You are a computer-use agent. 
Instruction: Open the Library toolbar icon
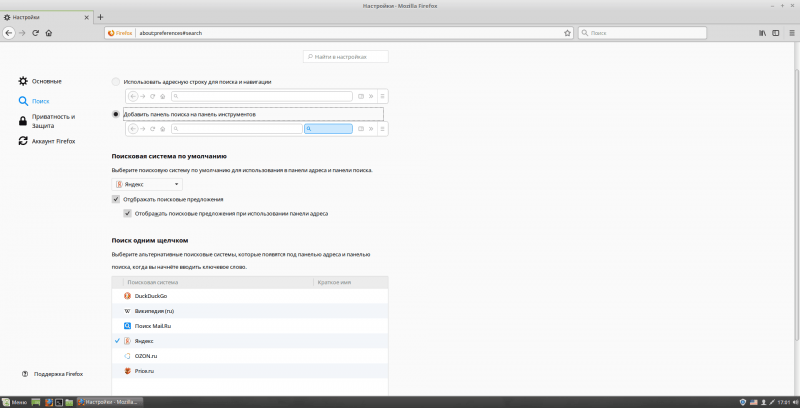[x=763, y=33]
